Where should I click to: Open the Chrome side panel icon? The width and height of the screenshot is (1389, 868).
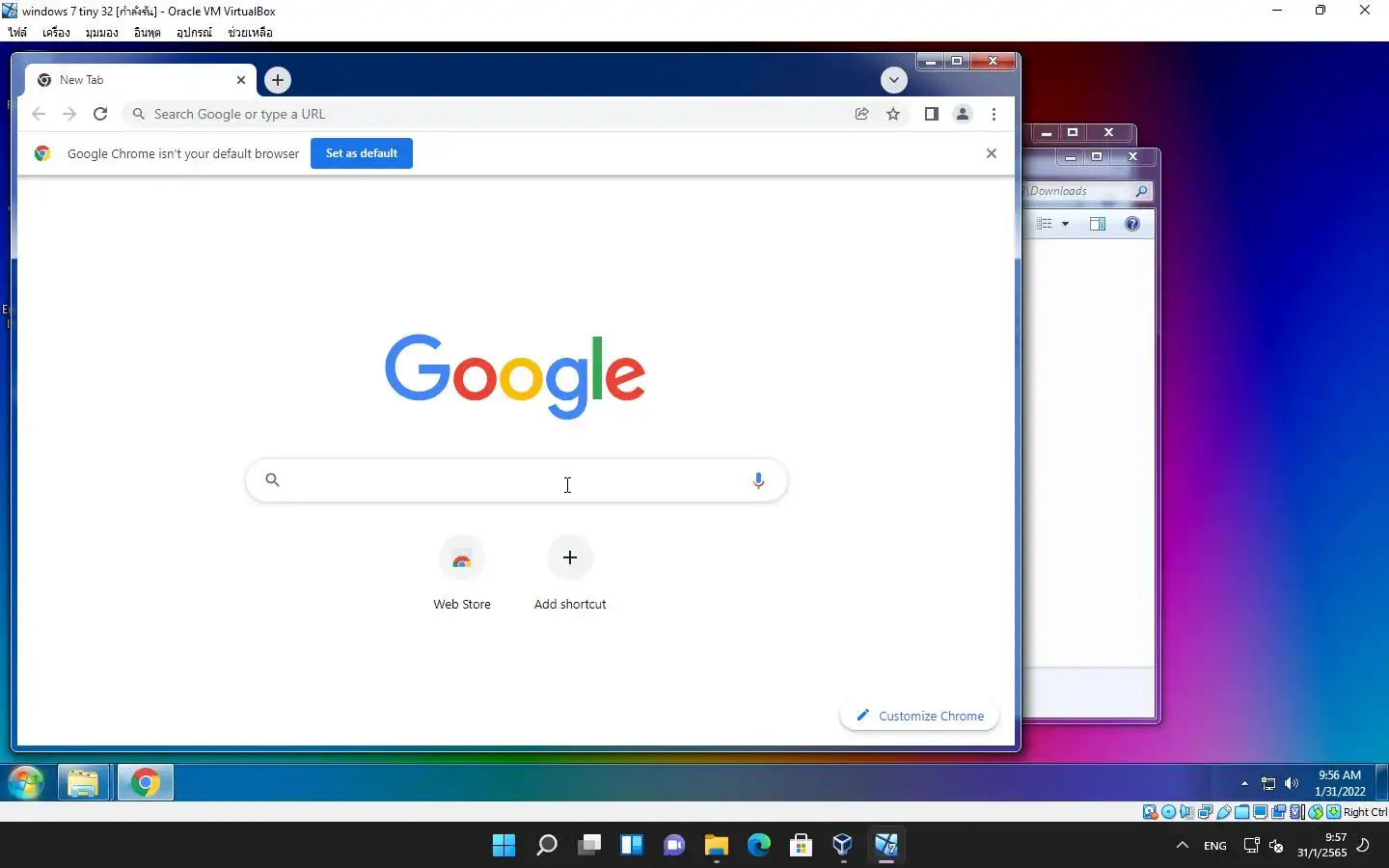pyautogui.click(x=931, y=114)
